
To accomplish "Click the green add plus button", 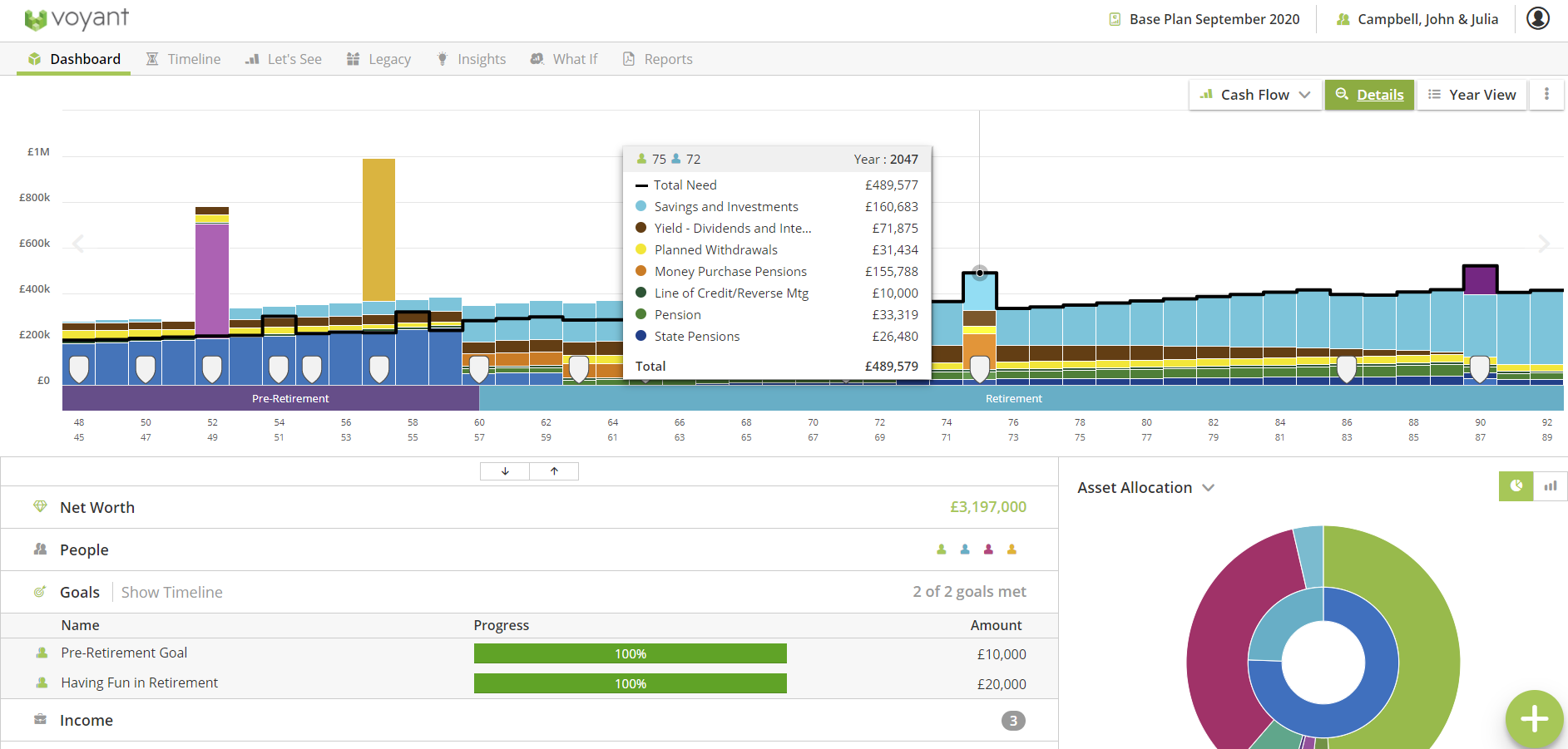I will 1535,719.
